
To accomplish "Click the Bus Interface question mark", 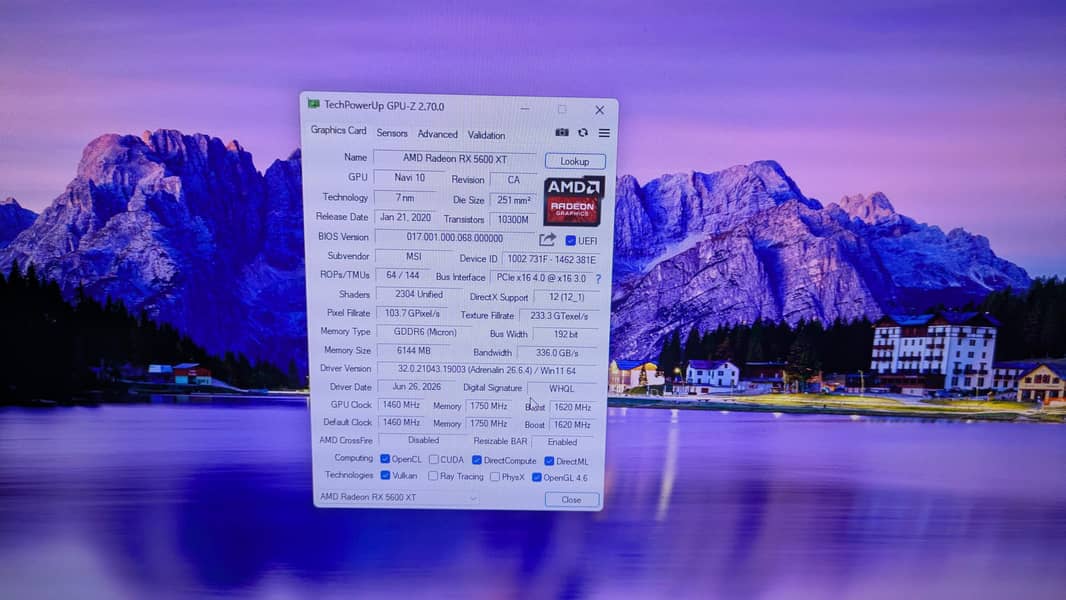I will point(598,279).
